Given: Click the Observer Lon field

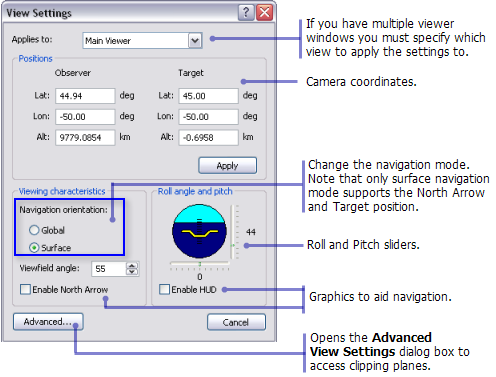Looking at the screenshot, I should (x=85, y=117).
